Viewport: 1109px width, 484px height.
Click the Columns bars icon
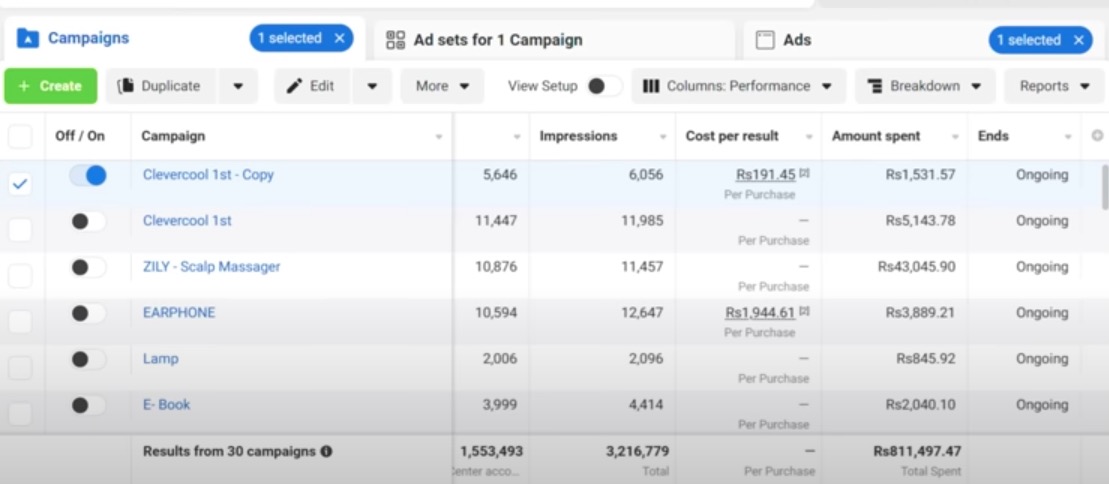[651, 86]
